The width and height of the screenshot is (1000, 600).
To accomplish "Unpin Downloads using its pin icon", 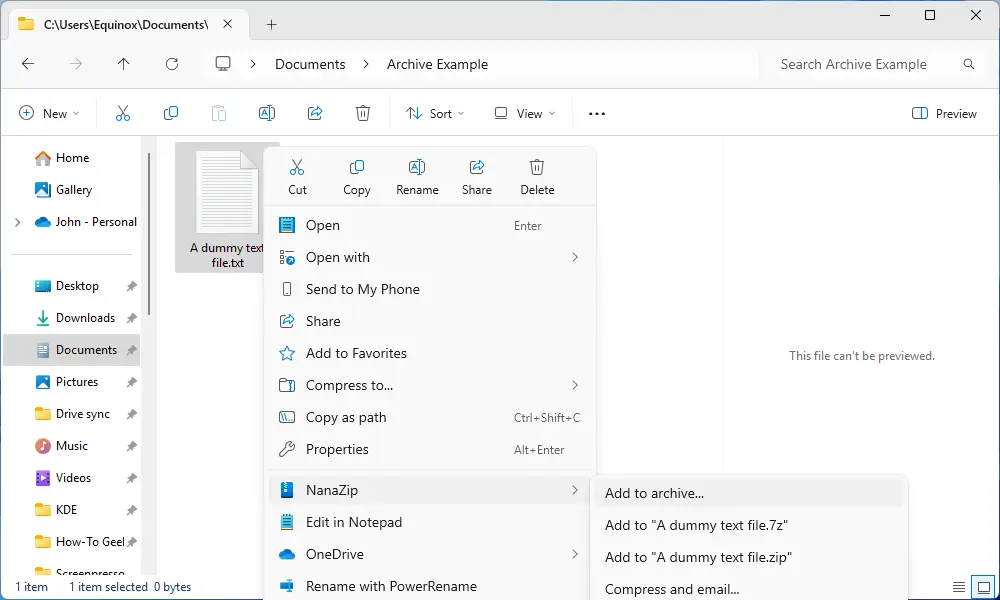I will [x=131, y=318].
